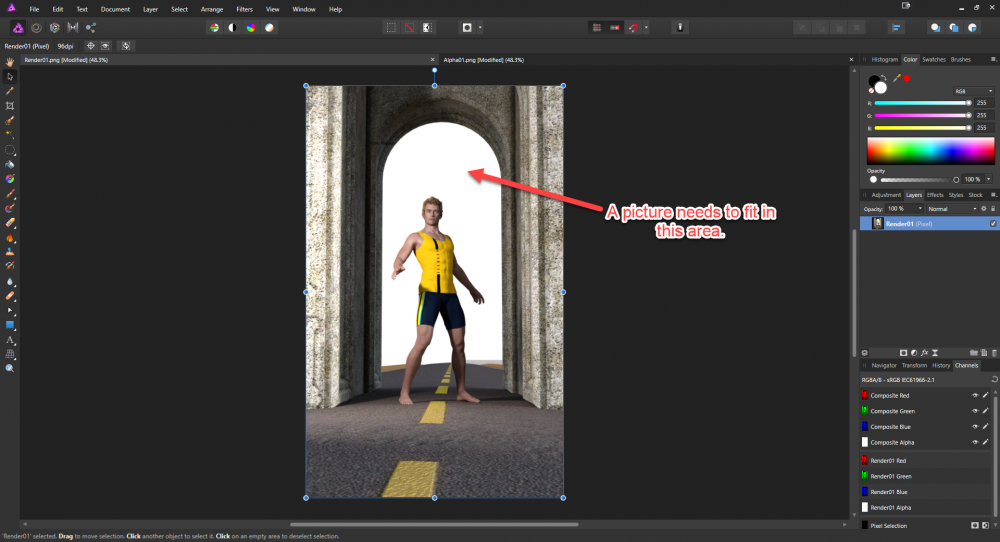Toggle visibility checkbox of Render01 layer
The image size is (1000, 542).
[992, 223]
